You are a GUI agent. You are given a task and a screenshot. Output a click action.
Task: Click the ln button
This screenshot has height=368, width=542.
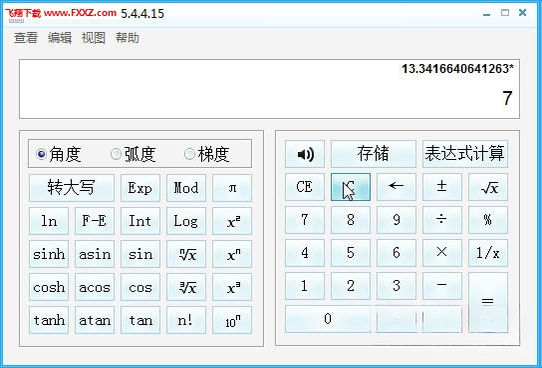(x=49, y=221)
